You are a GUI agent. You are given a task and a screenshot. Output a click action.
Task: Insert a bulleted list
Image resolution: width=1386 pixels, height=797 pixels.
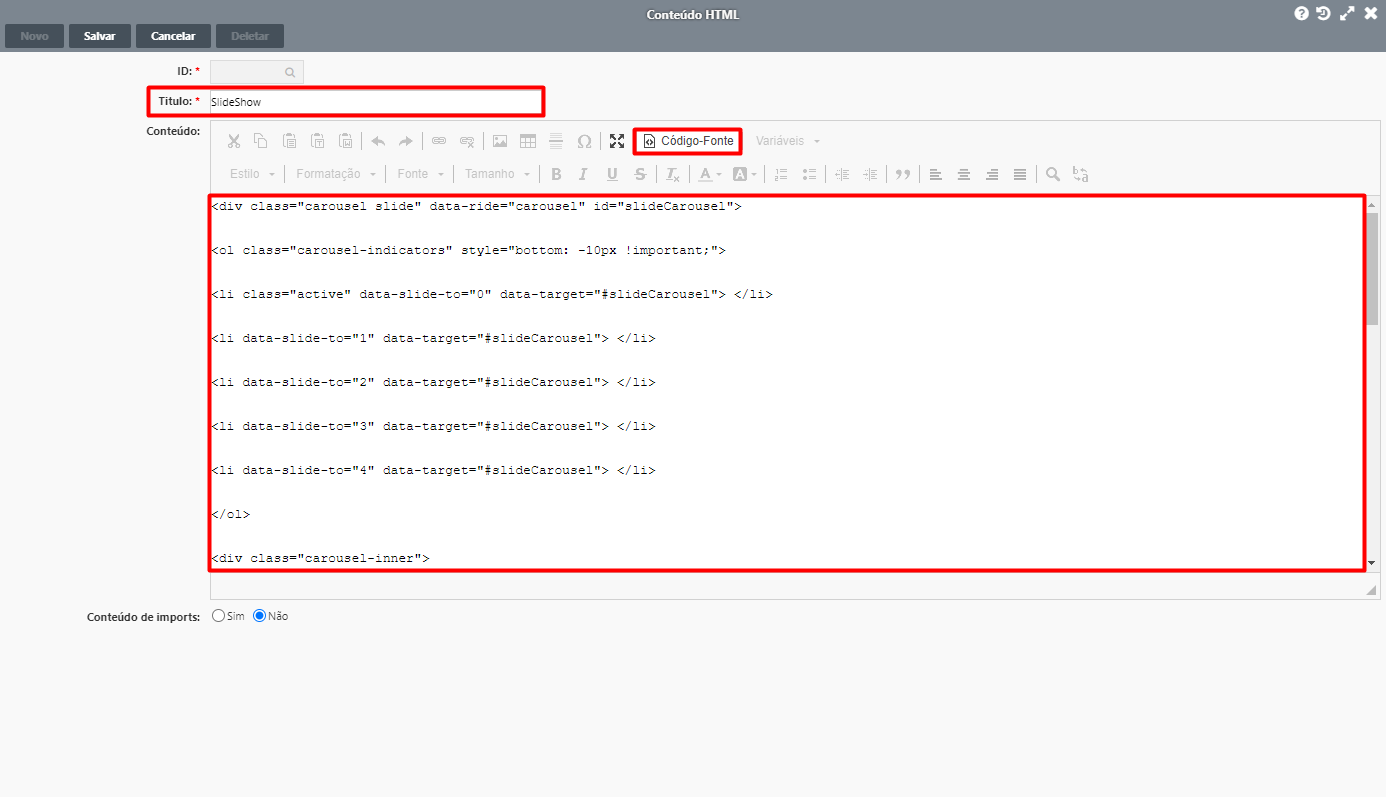point(810,174)
